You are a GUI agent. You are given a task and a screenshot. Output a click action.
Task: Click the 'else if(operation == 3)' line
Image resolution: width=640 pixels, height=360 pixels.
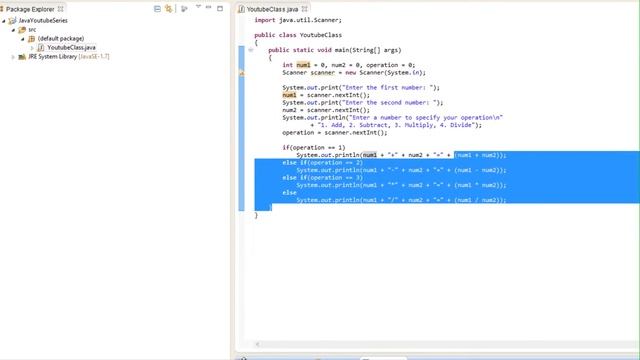coord(322,178)
